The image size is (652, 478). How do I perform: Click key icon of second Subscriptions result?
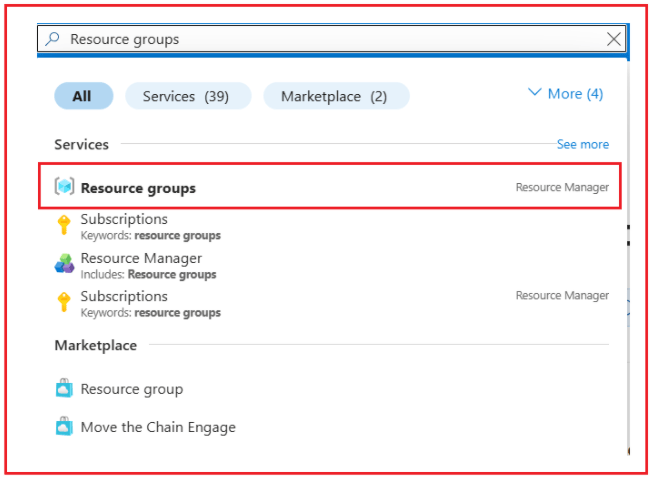tap(64, 302)
